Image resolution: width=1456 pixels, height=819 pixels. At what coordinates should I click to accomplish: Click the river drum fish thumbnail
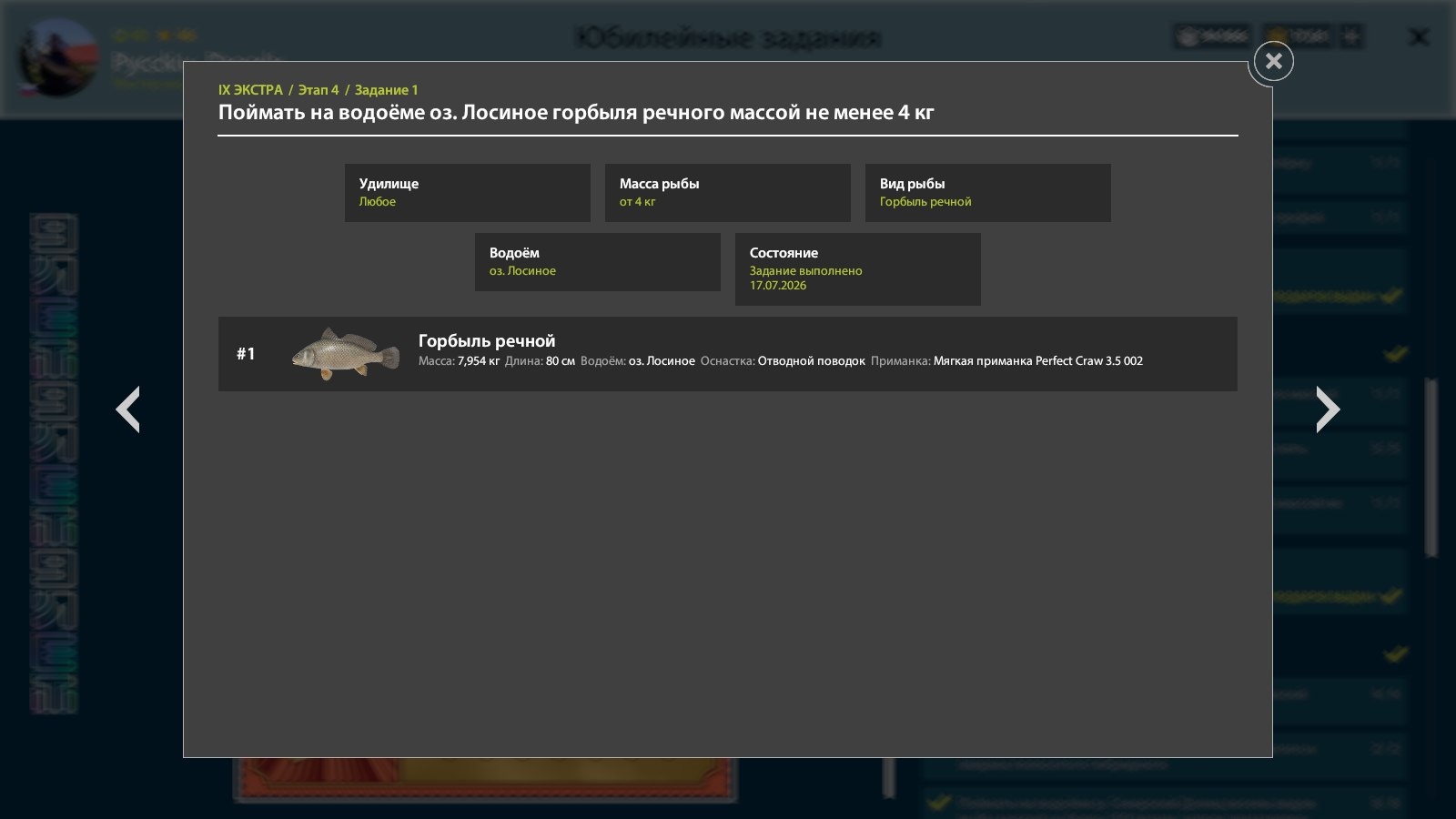(x=346, y=354)
